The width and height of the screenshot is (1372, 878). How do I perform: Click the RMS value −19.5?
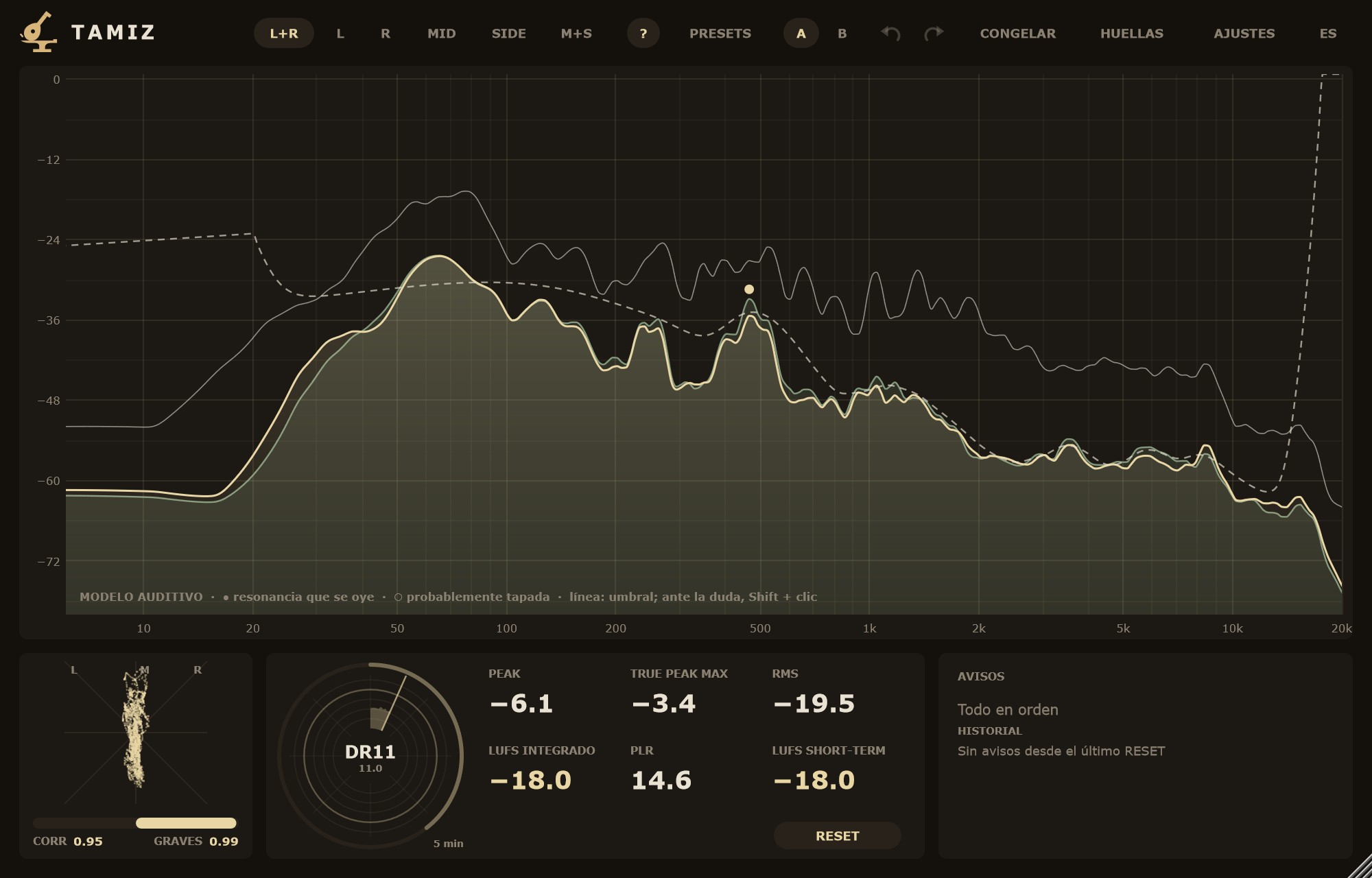(x=814, y=704)
